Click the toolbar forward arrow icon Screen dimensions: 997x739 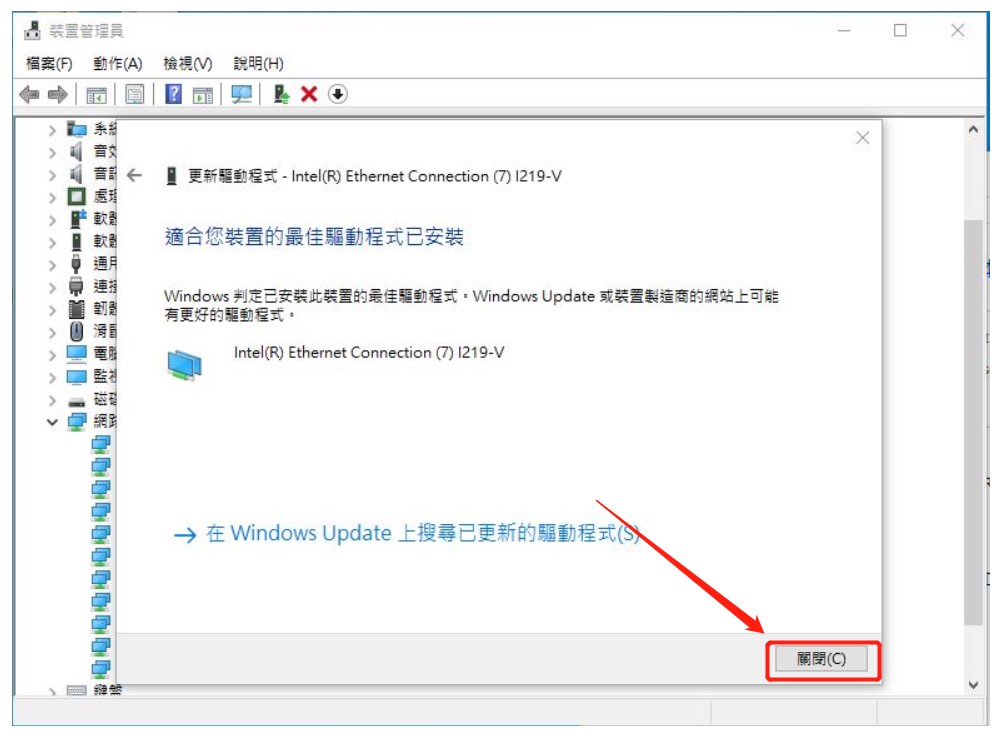tap(58, 95)
